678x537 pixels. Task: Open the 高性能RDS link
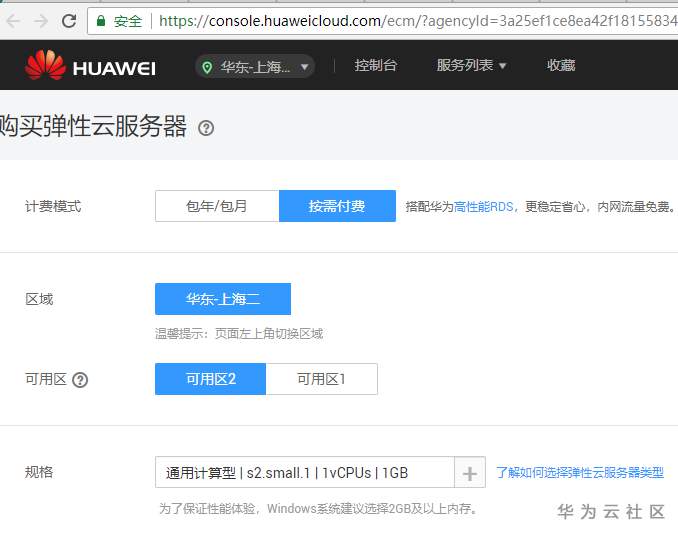tap(483, 207)
